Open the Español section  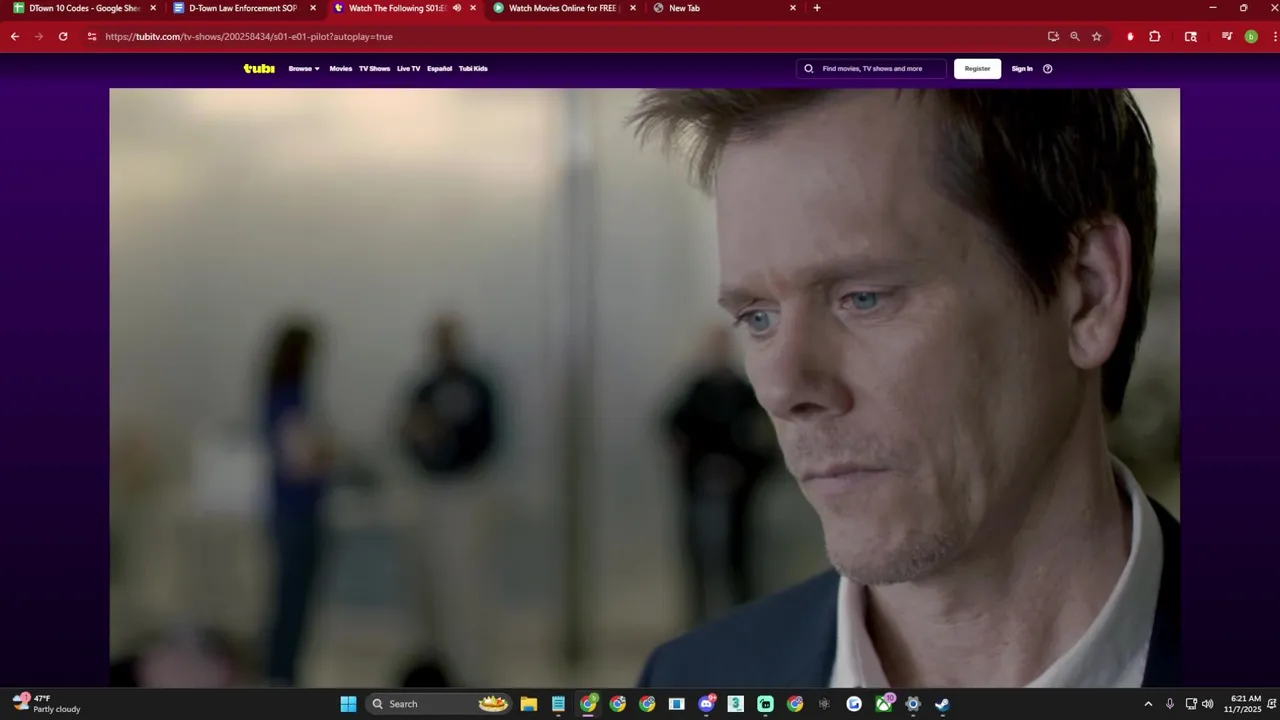point(439,69)
